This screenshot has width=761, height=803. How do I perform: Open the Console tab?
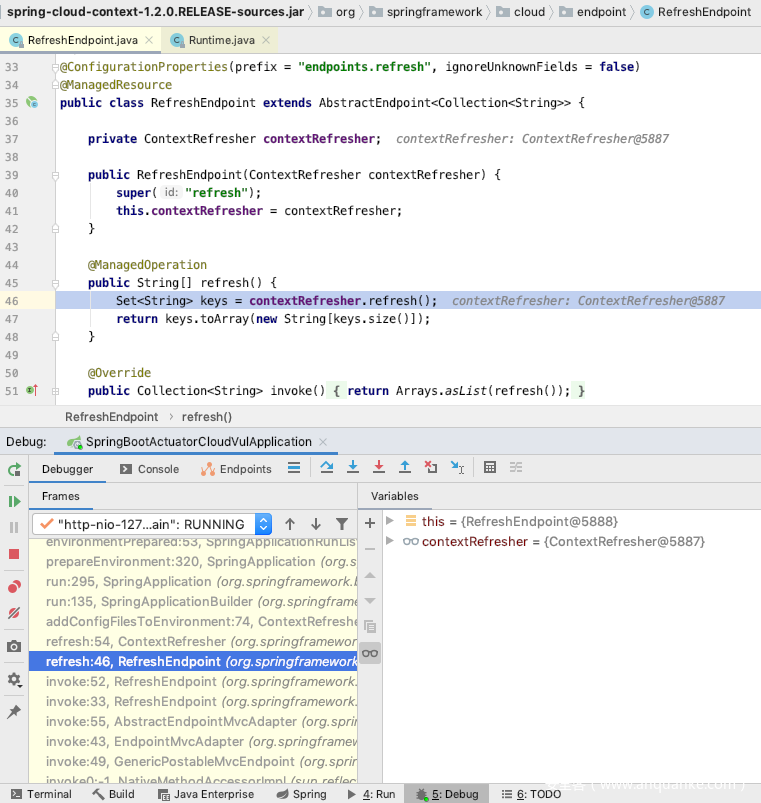coord(149,469)
